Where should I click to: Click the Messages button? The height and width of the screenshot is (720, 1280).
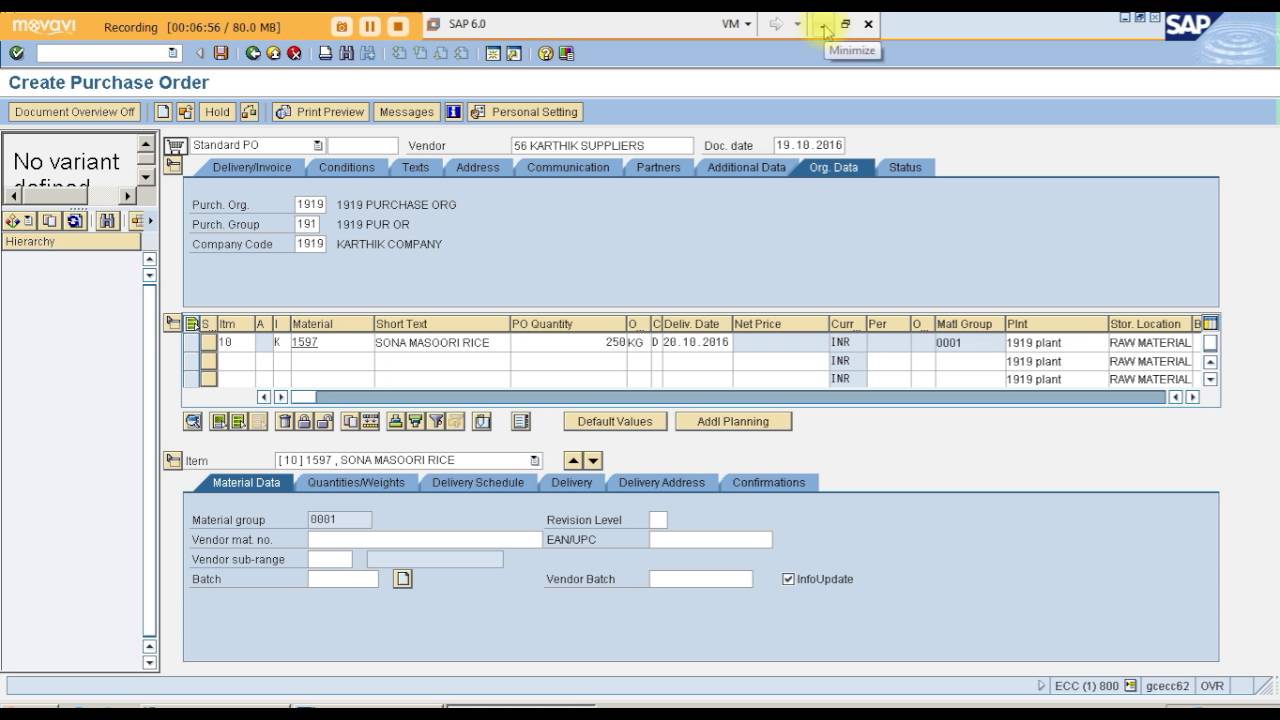pyautogui.click(x=407, y=112)
